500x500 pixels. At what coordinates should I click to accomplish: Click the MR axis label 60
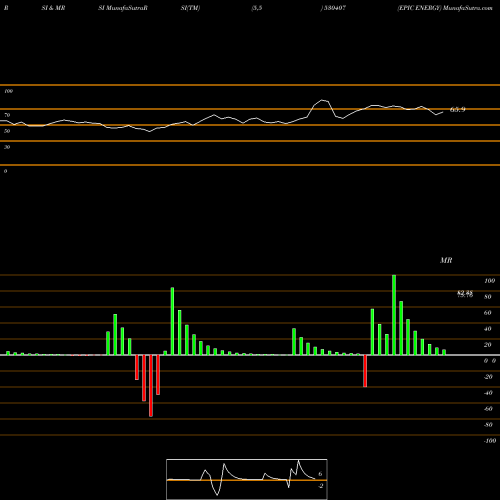click(x=488, y=313)
